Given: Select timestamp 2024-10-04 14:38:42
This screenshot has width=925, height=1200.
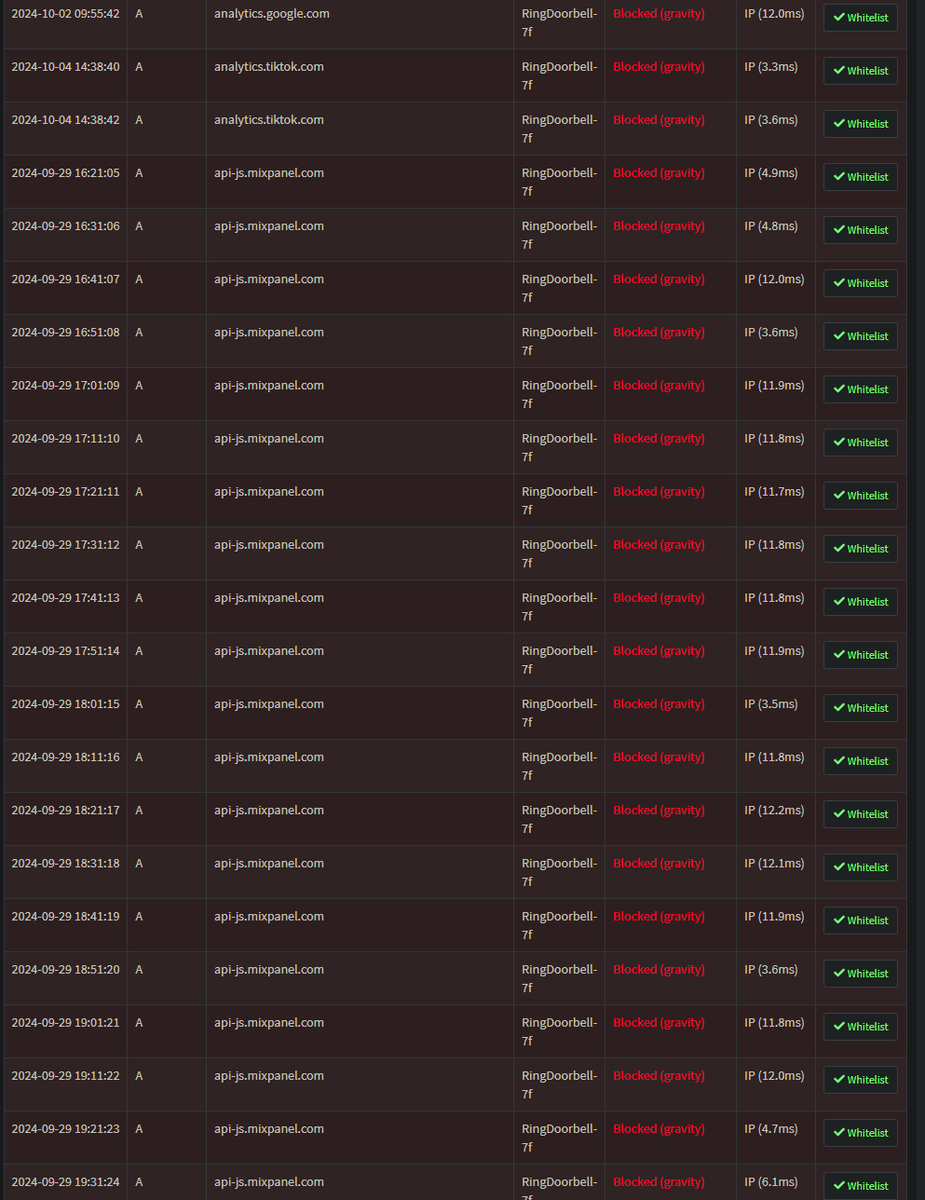Looking at the screenshot, I should click(65, 120).
